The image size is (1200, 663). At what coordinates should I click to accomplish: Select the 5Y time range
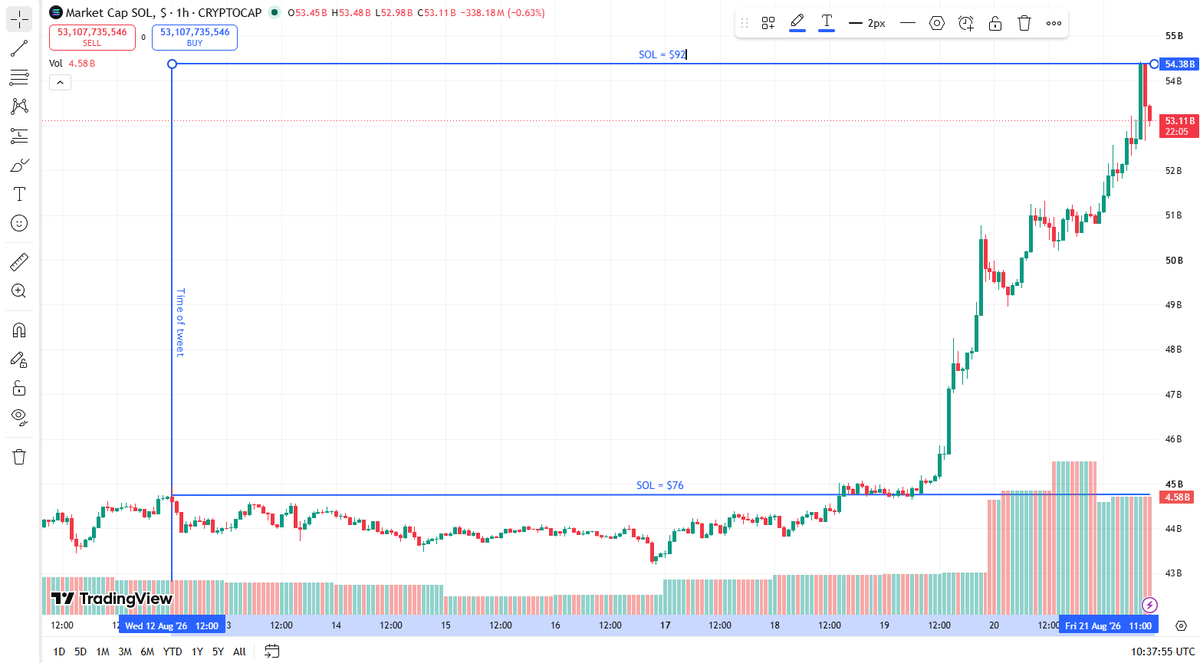pos(217,651)
